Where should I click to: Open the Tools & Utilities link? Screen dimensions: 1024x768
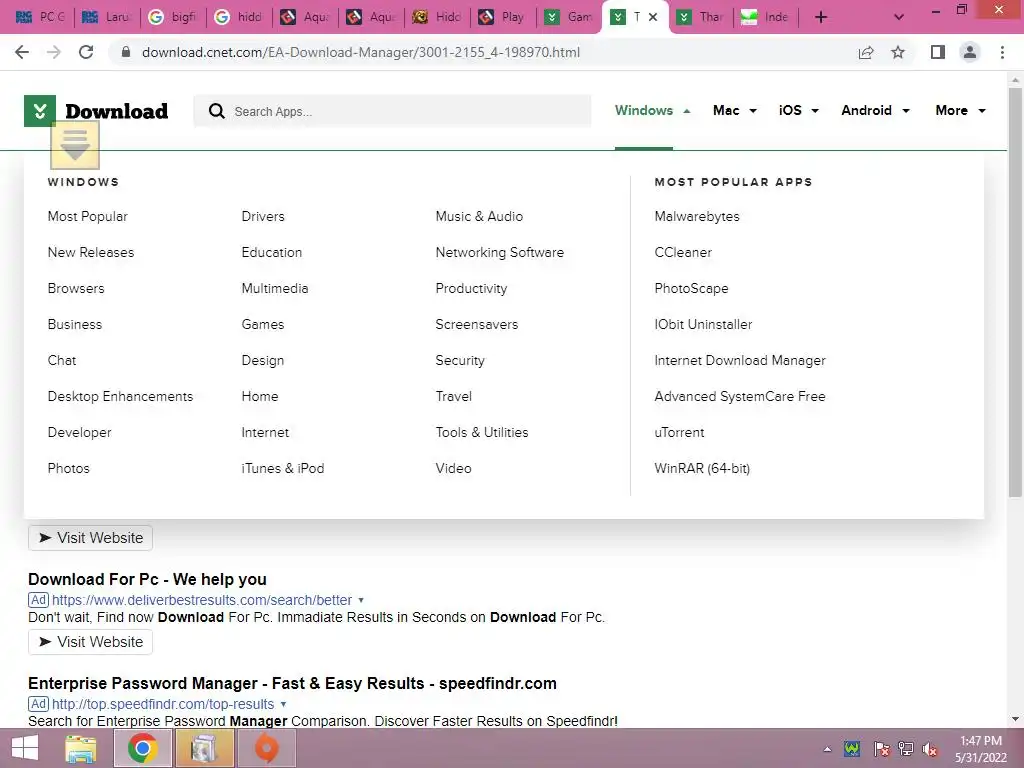tap(482, 432)
